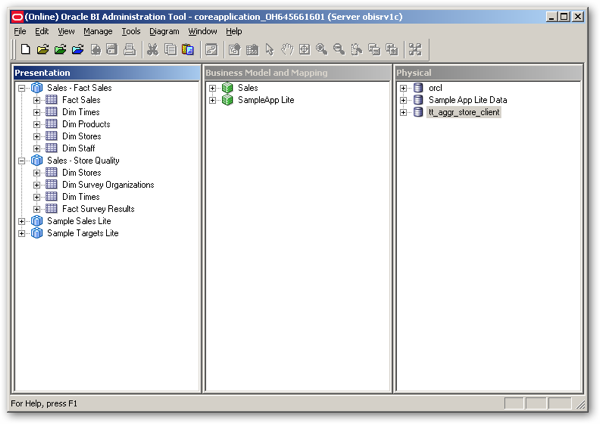The height and width of the screenshot is (424, 600).
Task: Click the zoom out magnifier icon
Action: click(x=339, y=49)
